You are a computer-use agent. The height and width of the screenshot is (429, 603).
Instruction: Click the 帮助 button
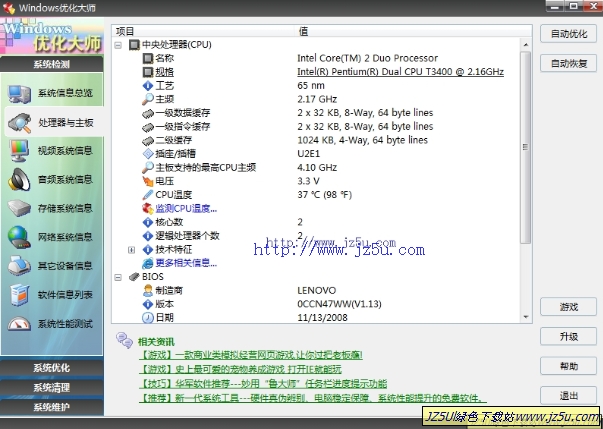(x=568, y=366)
